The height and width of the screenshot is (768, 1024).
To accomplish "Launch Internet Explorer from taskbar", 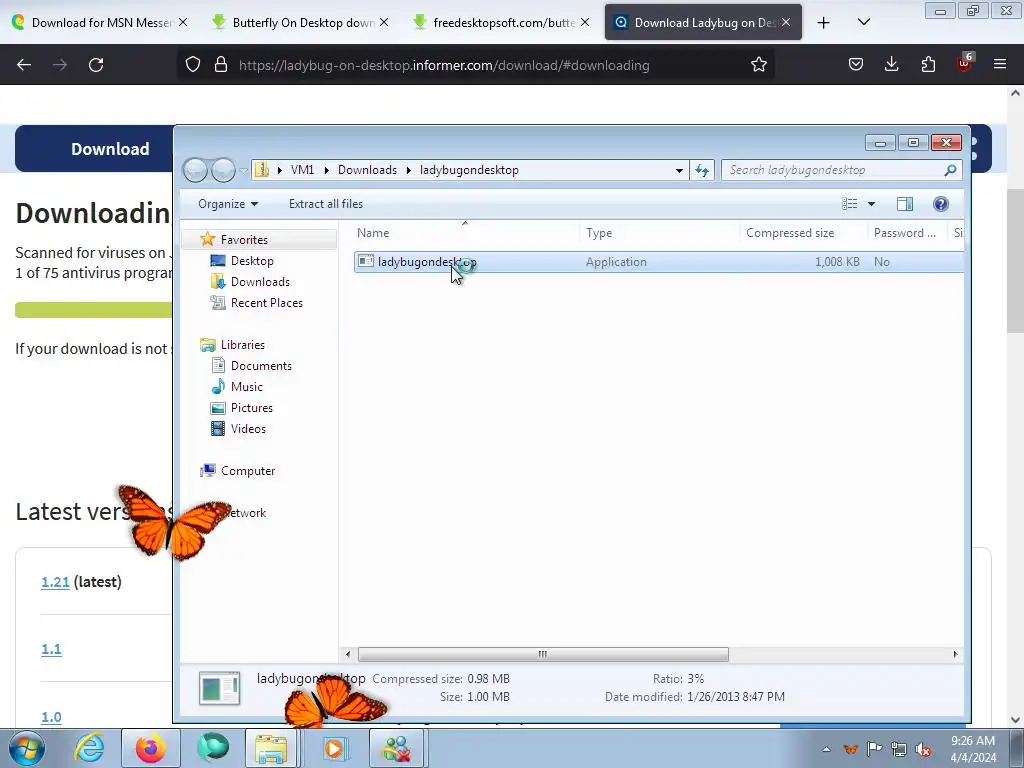I will click(x=89, y=748).
